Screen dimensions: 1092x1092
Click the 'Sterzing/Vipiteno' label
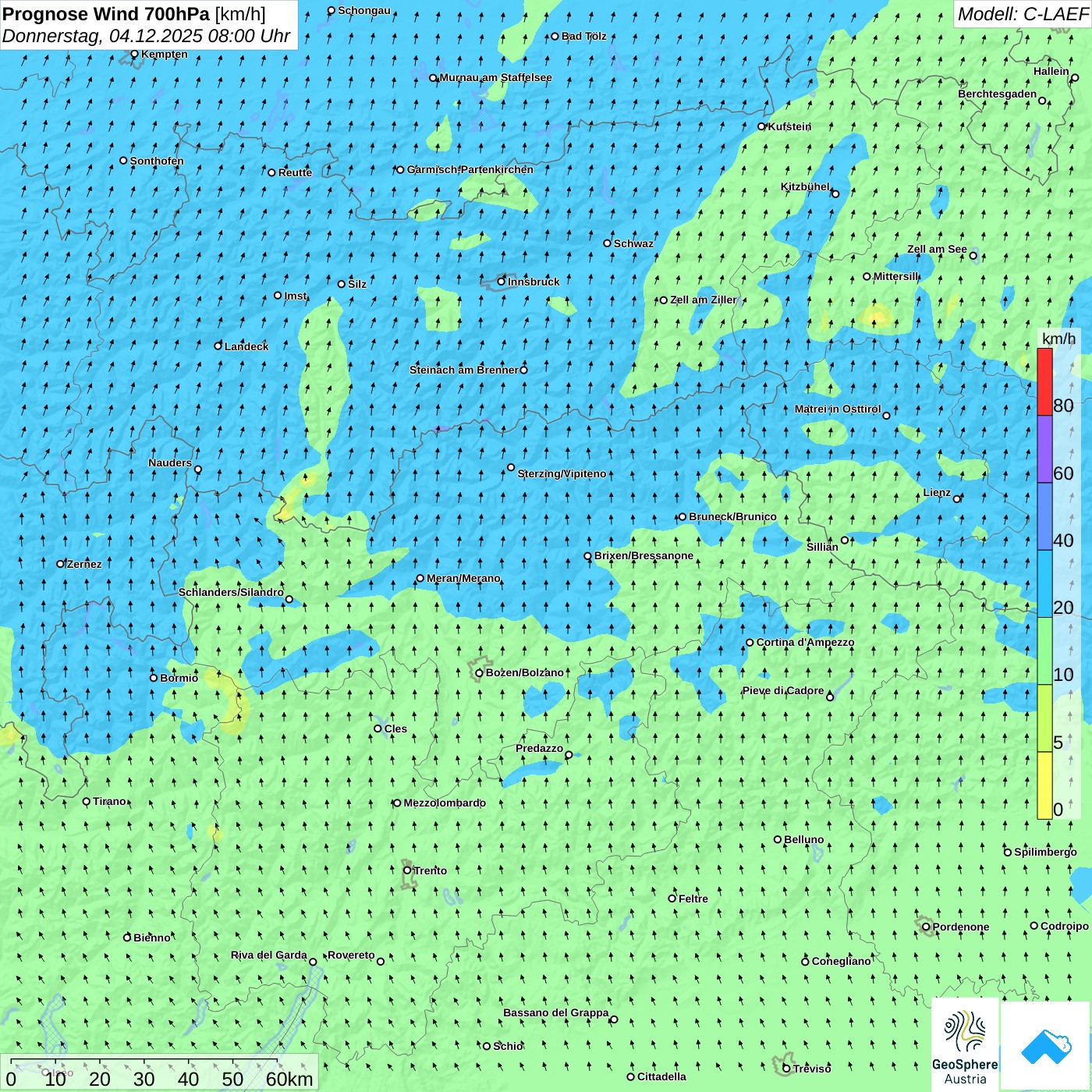click(562, 473)
